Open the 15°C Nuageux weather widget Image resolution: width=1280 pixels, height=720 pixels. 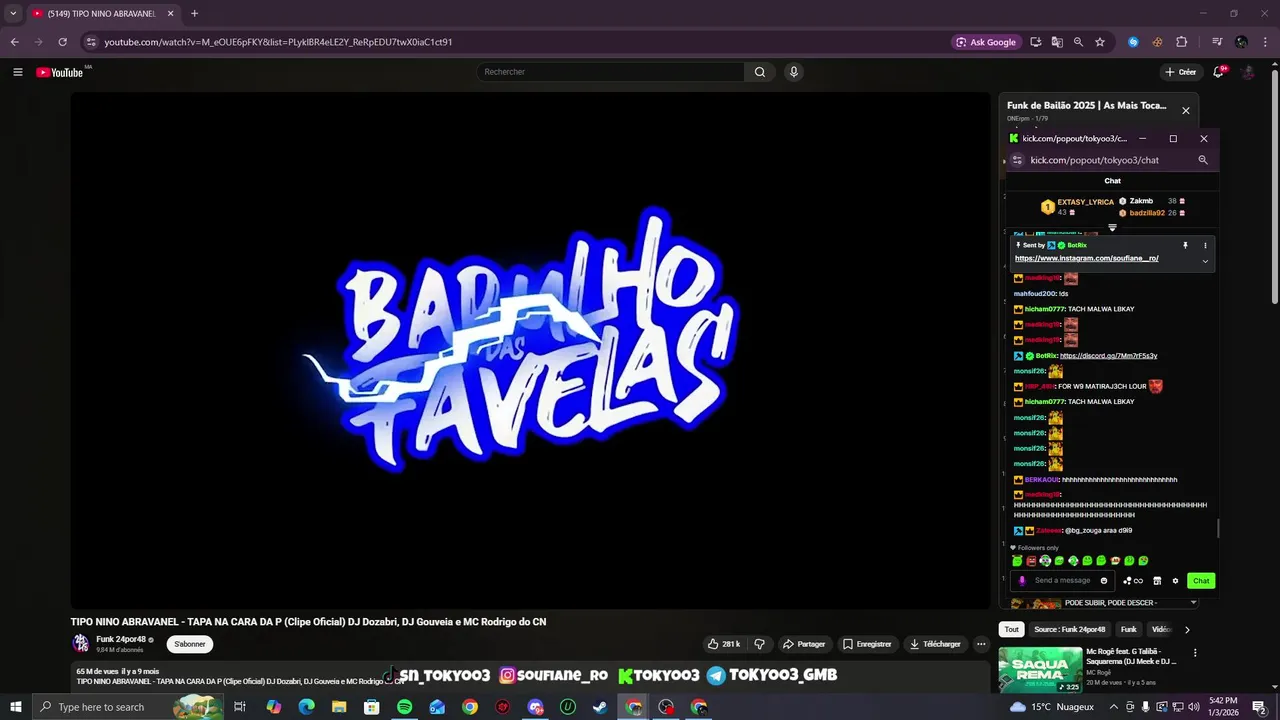pyautogui.click(x=1052, y=707)
